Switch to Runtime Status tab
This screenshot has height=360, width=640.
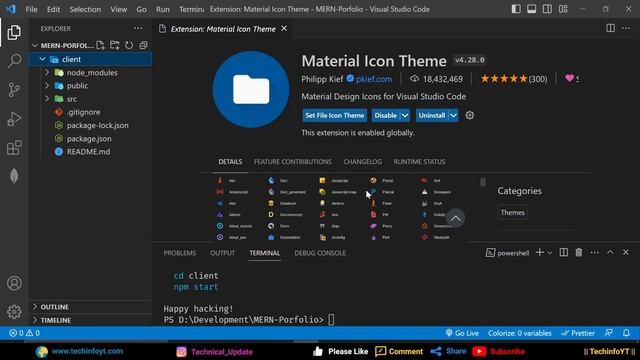419,162
